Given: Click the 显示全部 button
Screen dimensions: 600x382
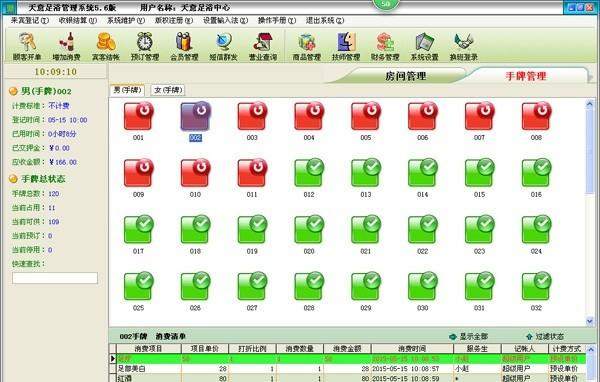Looking at the screenshot, I should (x=468, y=336).
